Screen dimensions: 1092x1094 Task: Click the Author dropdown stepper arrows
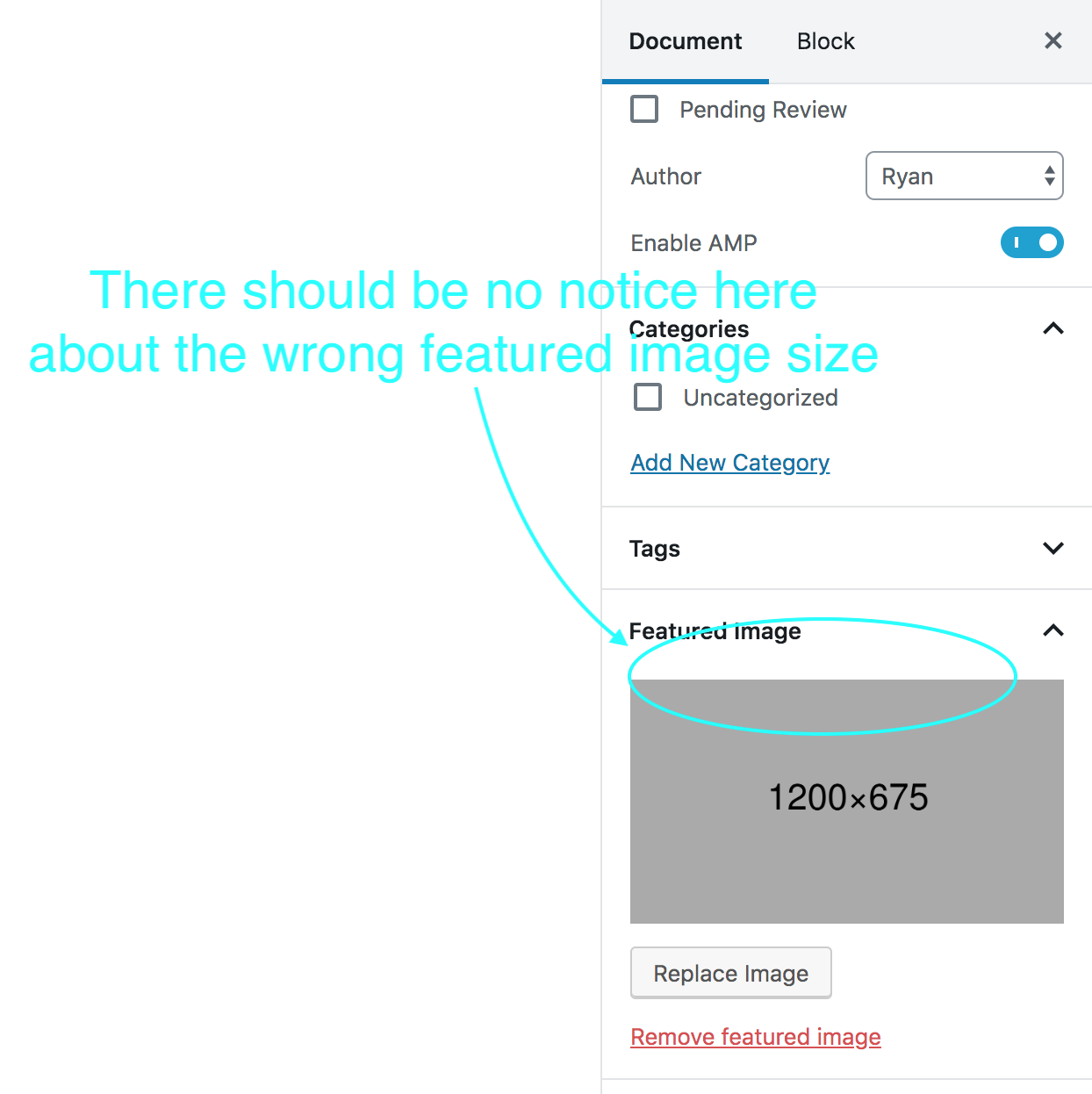point(1050,176)
